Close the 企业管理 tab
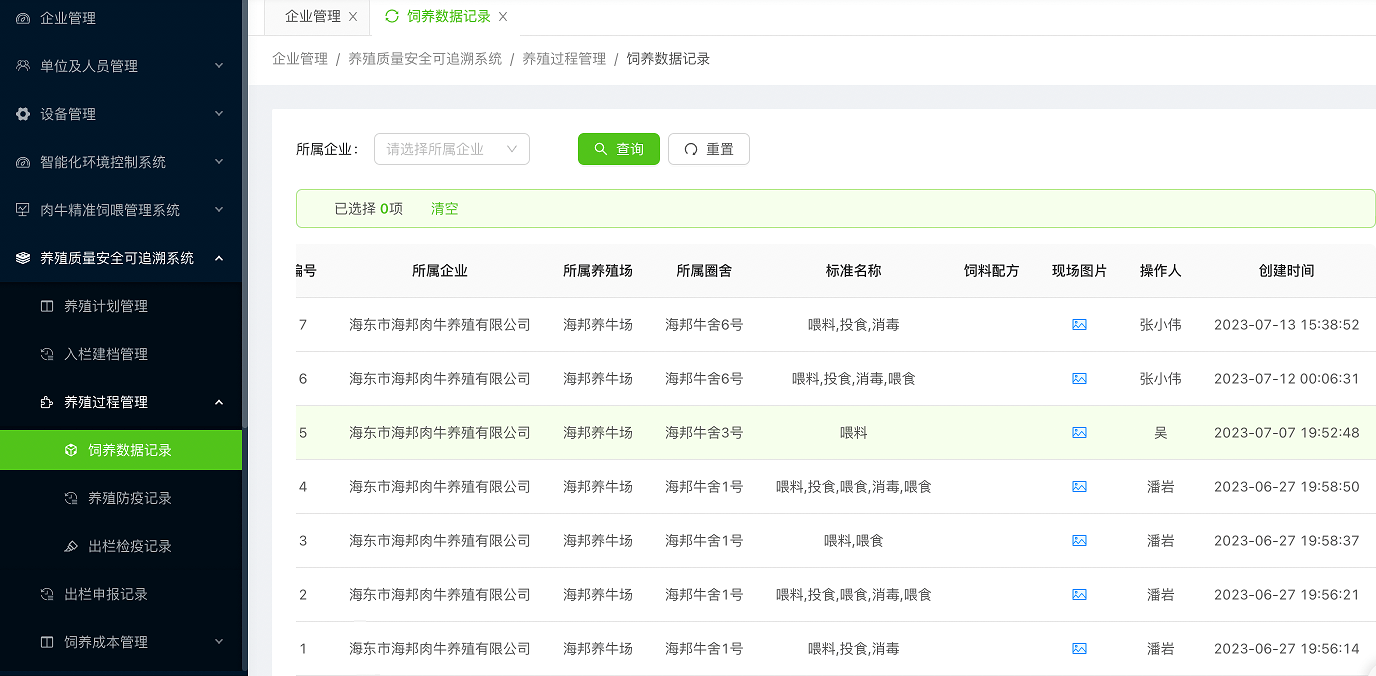This screenshot has height=676, width=1376. [353, 17]
